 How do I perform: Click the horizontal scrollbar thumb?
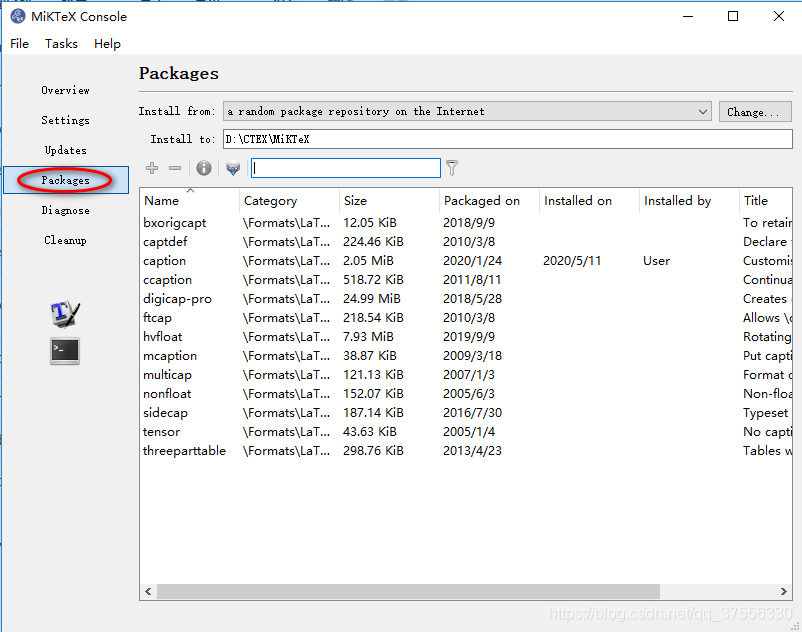pos(408,592)
